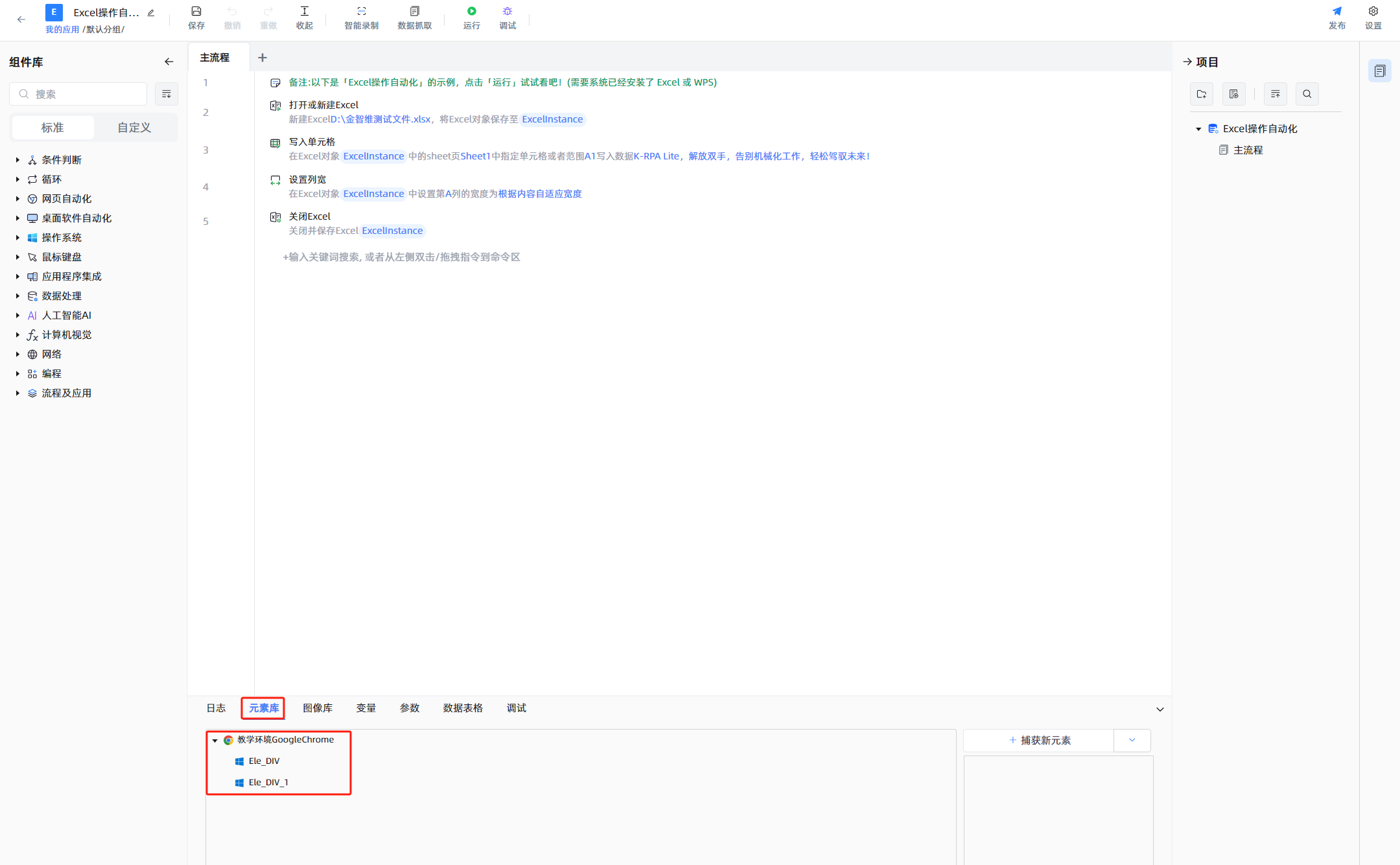Open the 图像库 bottom tab
Image resolution: width=1400 pixels, height=865 pixels.
click(x=318, y=708)
